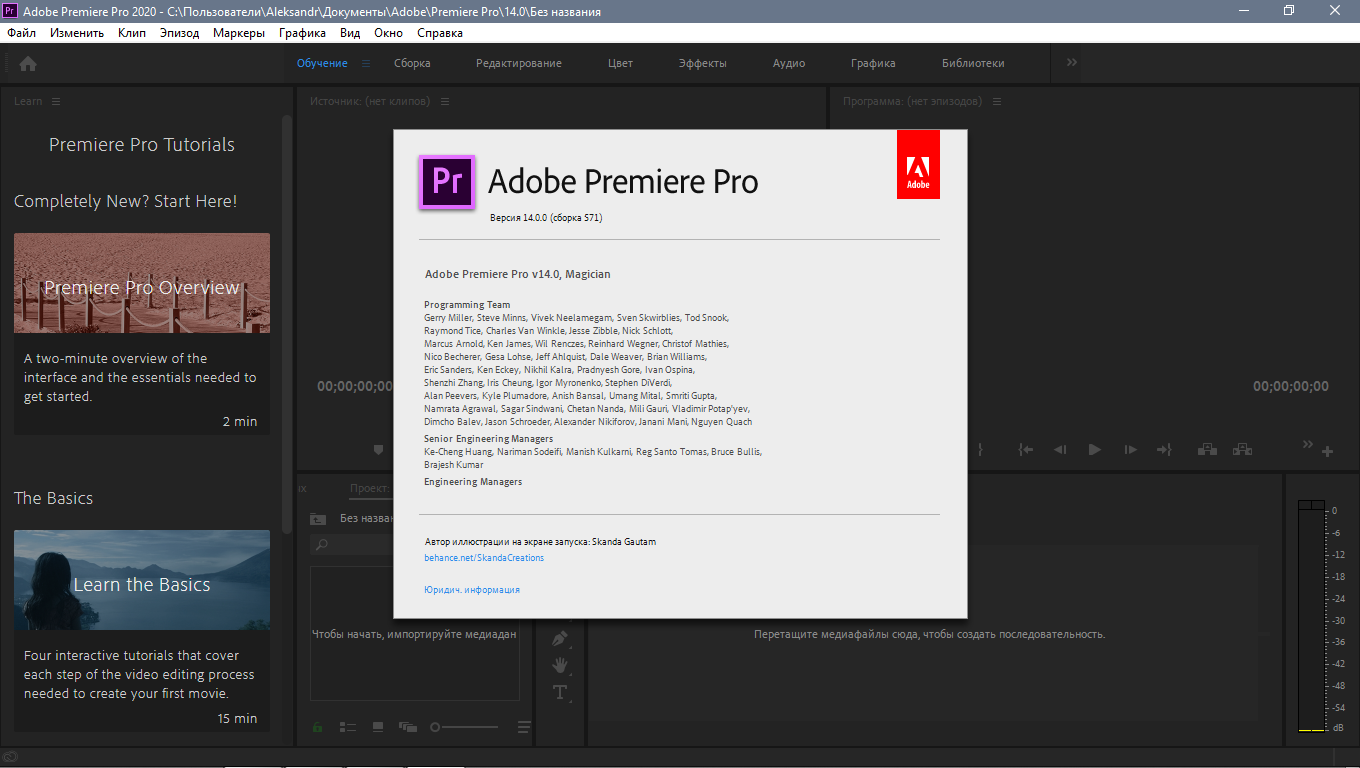
Task: Open the Клип menu
Action: [132, 33]
